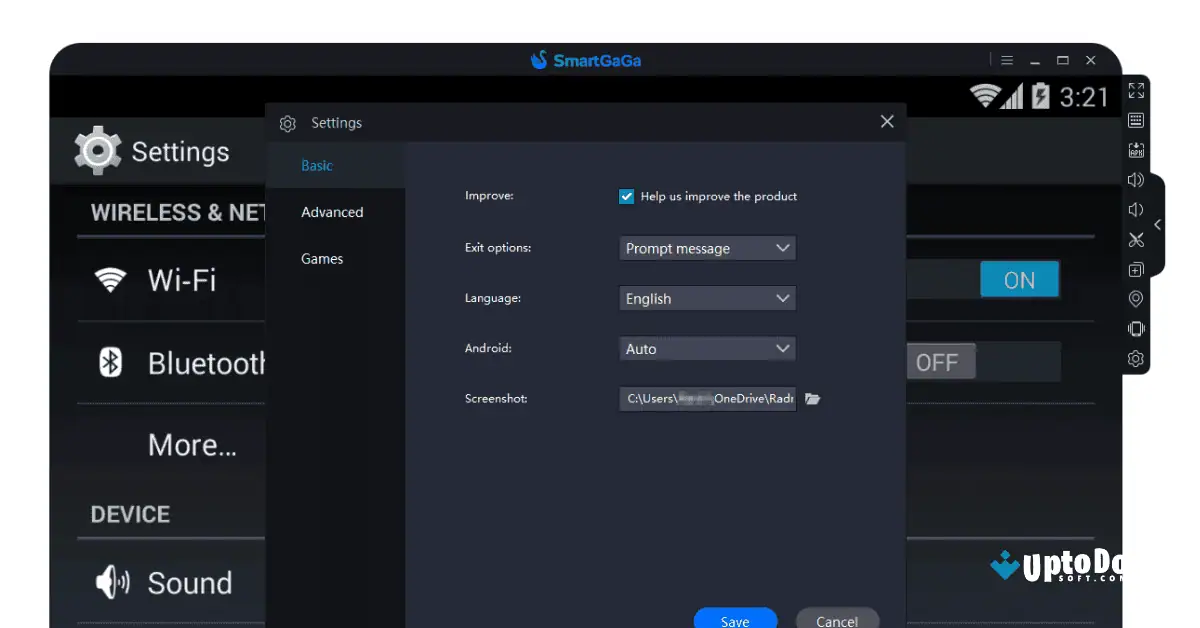Click the Wi-Fi icon in Android settings

coord(110,280)
